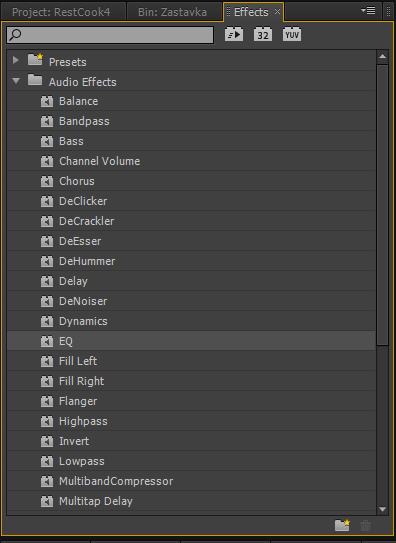Click the Presets folder label
The image size is (396, 543).
coord(68,62)
